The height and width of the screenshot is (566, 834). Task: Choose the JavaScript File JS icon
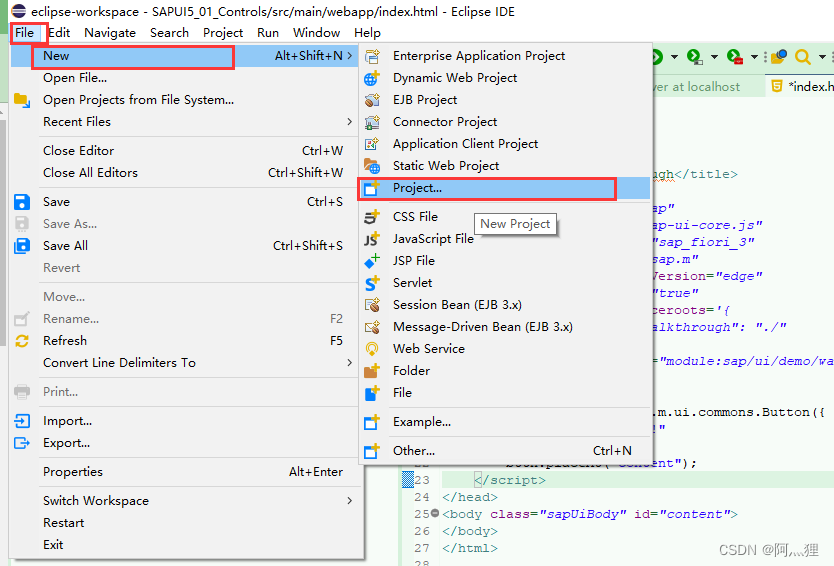tap(372, 239)
